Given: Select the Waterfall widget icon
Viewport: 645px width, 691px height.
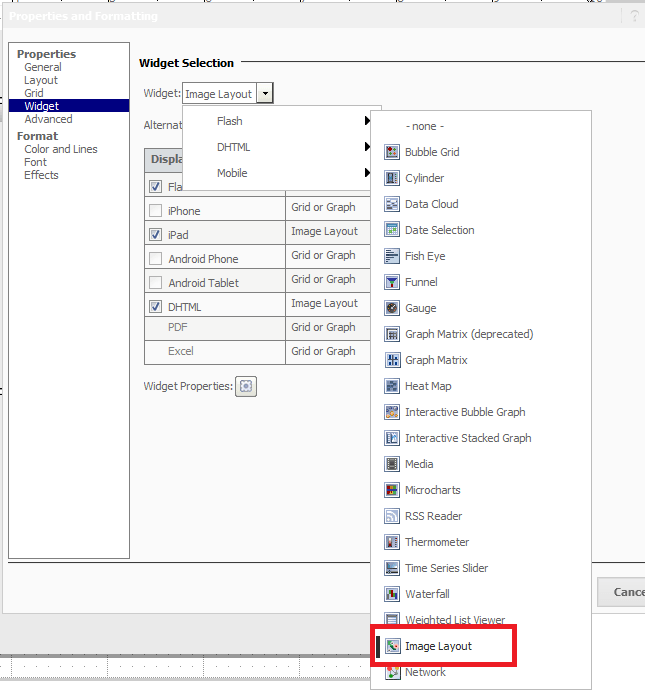Looking at the screenshot, I should [x=392, y=594].
